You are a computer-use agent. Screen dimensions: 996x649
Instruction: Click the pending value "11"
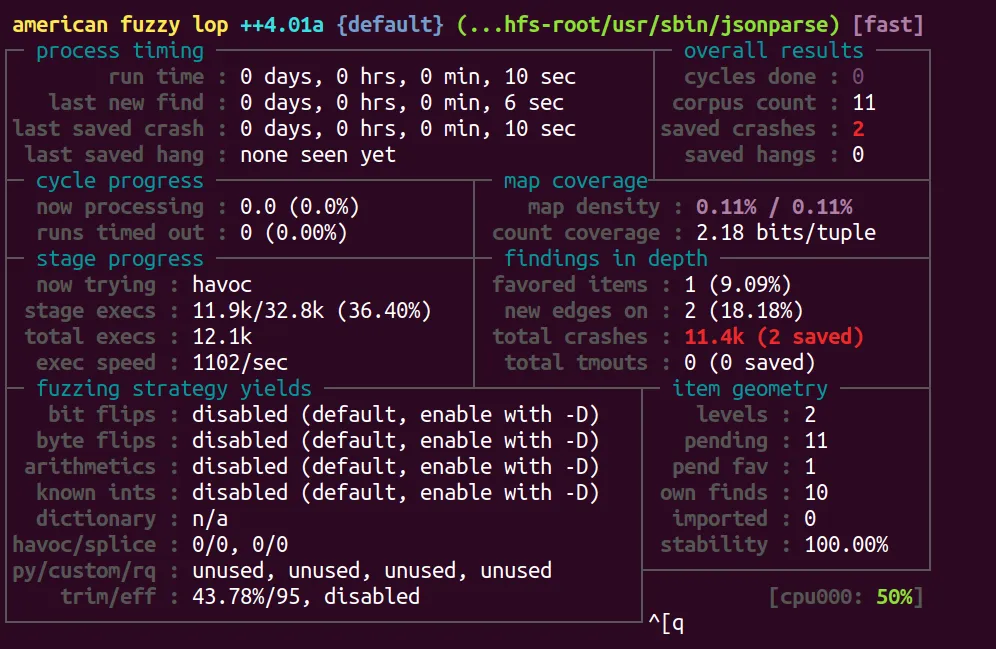pyautogui.click(x=816, y=441)
